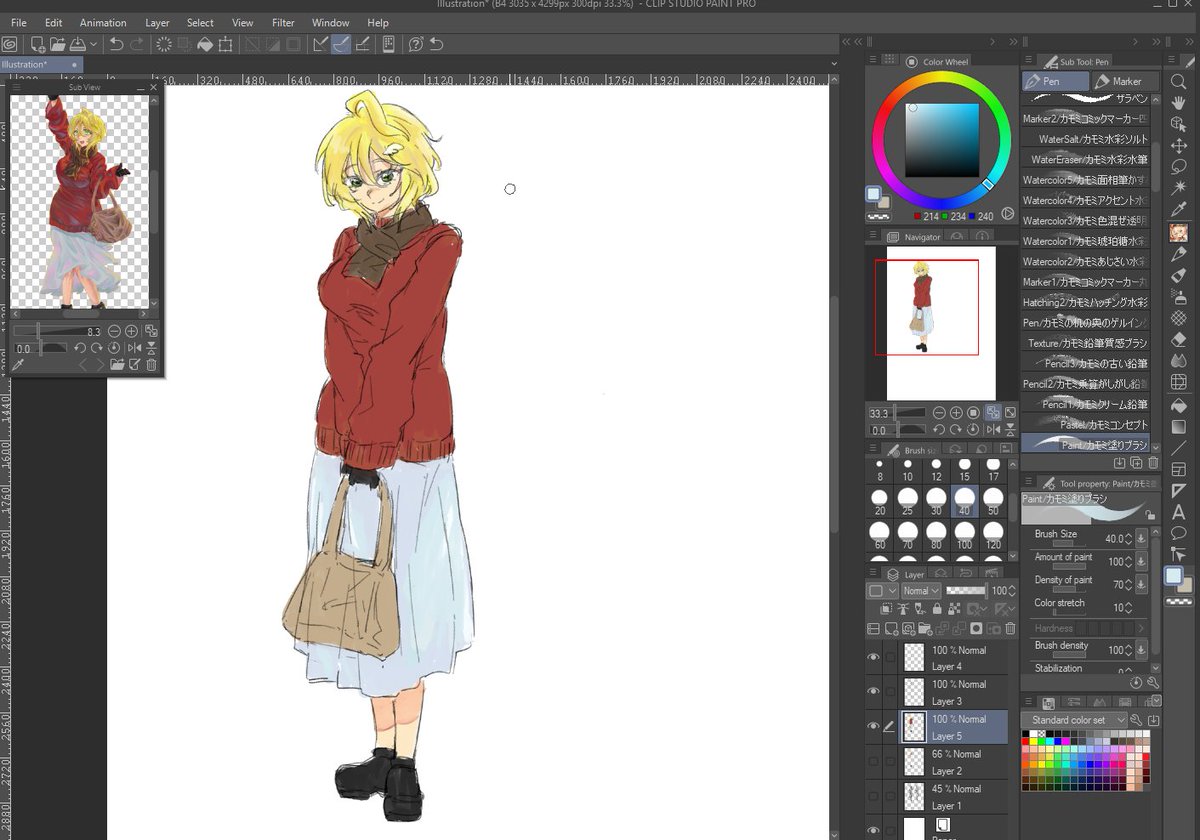Select the Eraser tool
This screenshot has width=1200, height=840.
tap(1179, 340)
